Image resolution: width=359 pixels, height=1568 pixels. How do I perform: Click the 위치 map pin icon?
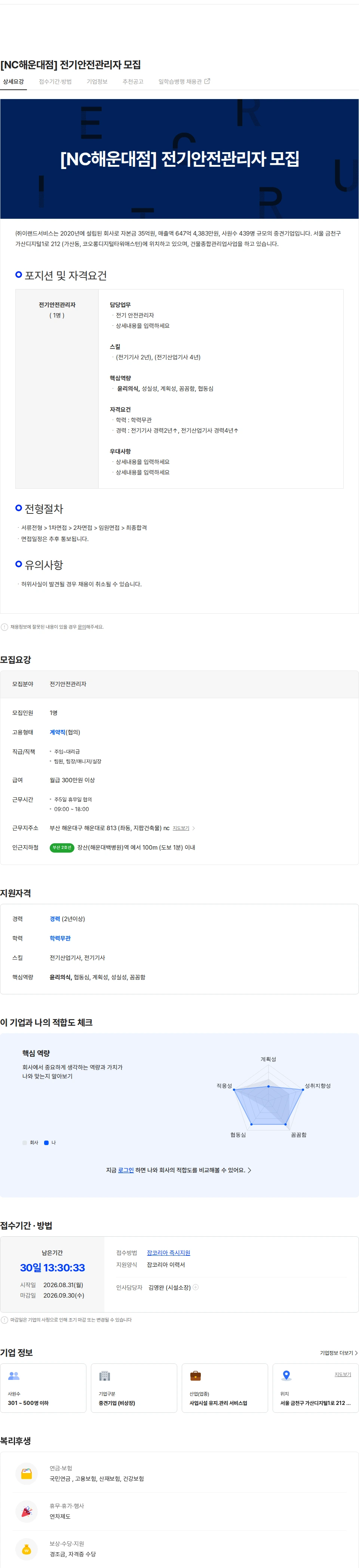(x=286, y=1376)
